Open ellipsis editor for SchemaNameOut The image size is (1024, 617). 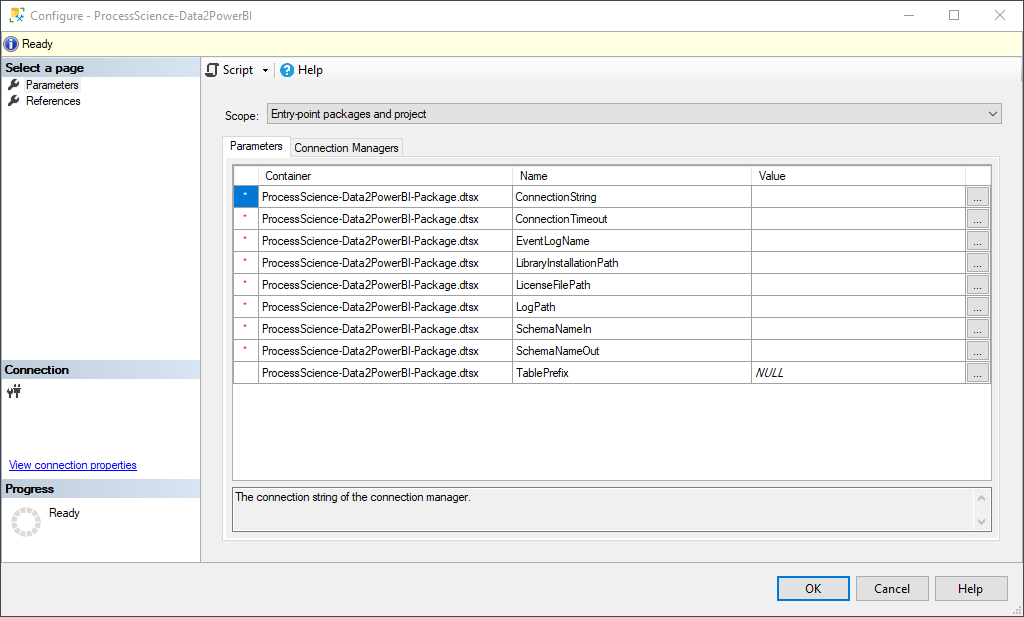[978, 351]
